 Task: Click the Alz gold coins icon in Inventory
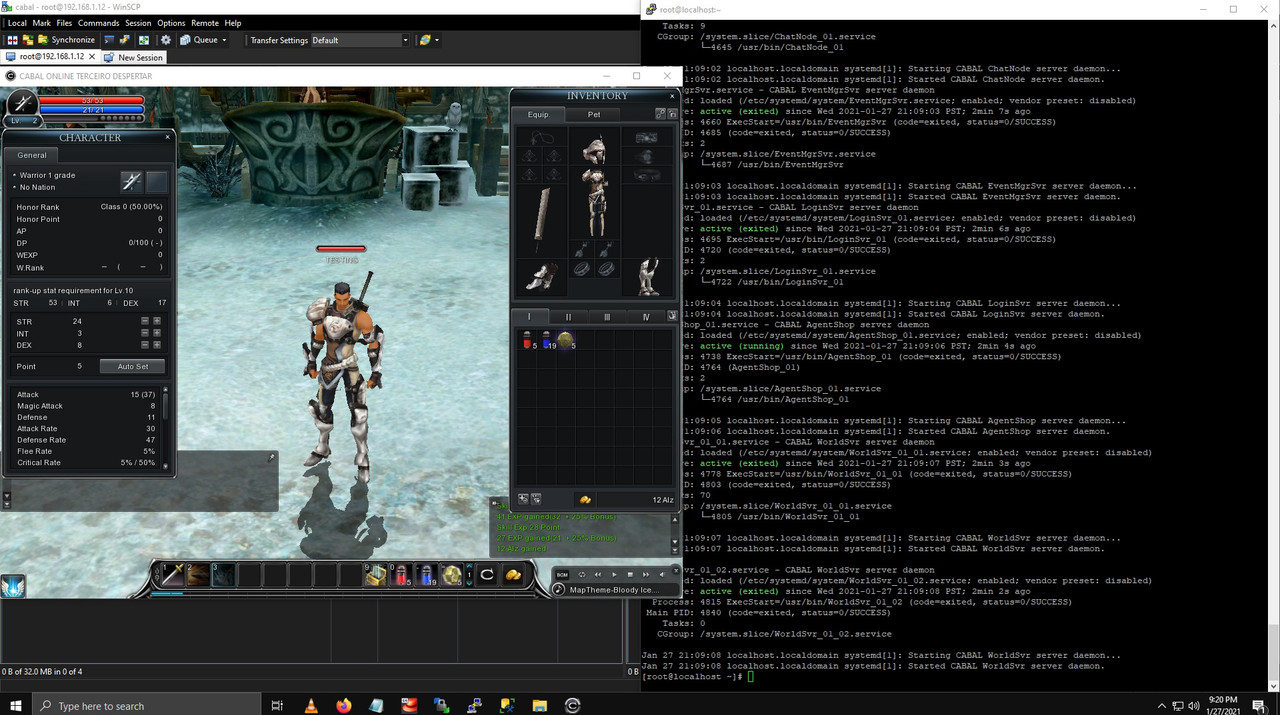pos(586,498)
